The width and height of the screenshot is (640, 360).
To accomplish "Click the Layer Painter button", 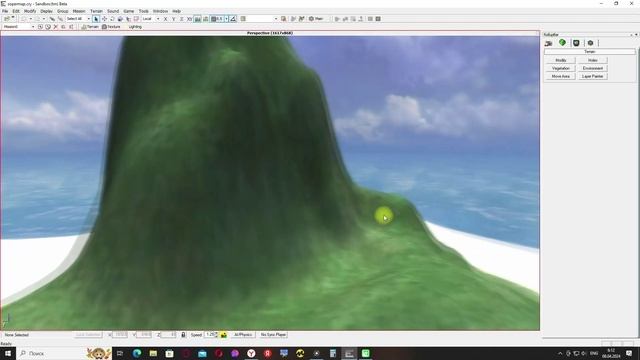I will click(x=593, y=77).
